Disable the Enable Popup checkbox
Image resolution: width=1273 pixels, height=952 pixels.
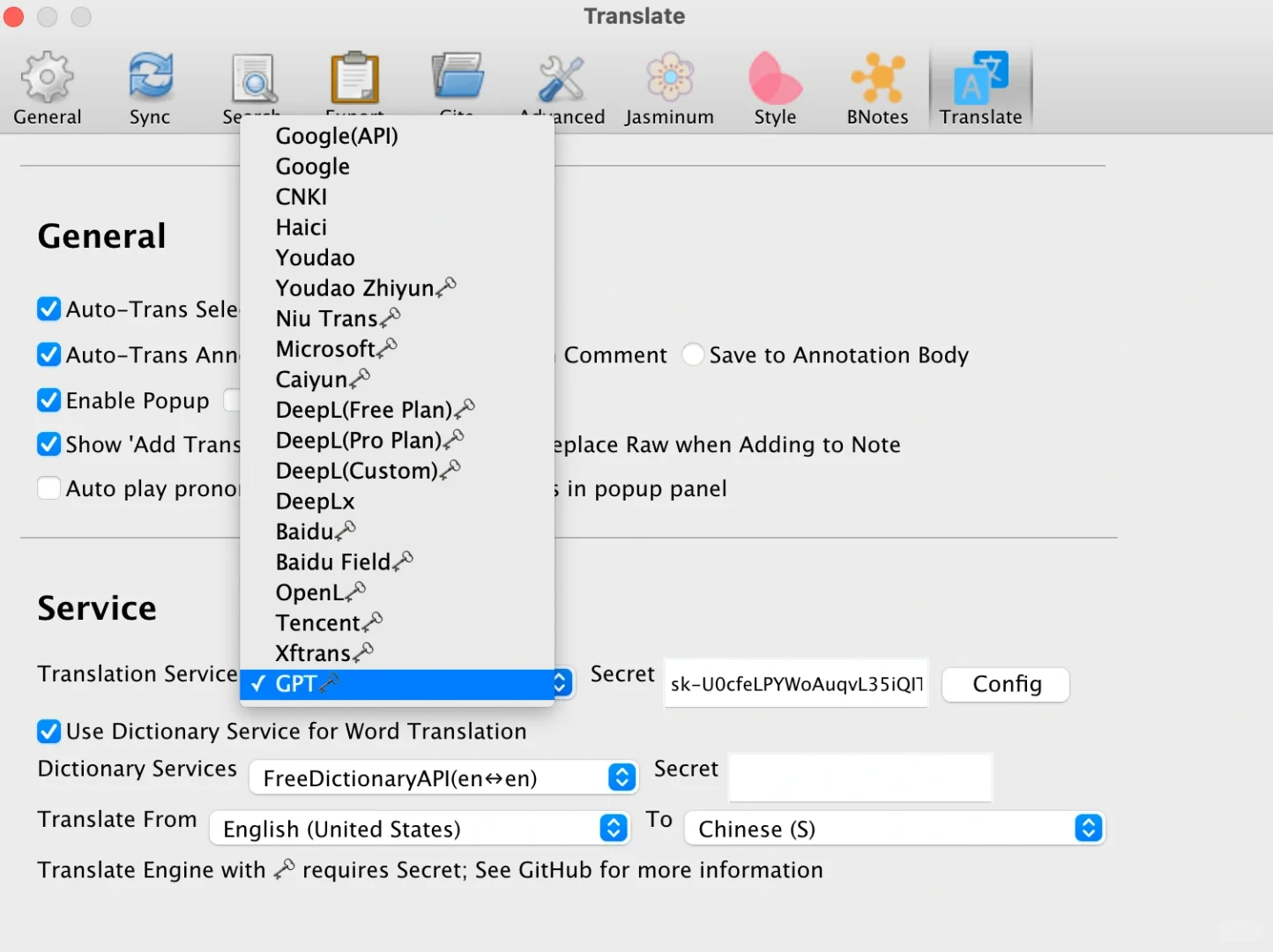(x=49, y=400)
